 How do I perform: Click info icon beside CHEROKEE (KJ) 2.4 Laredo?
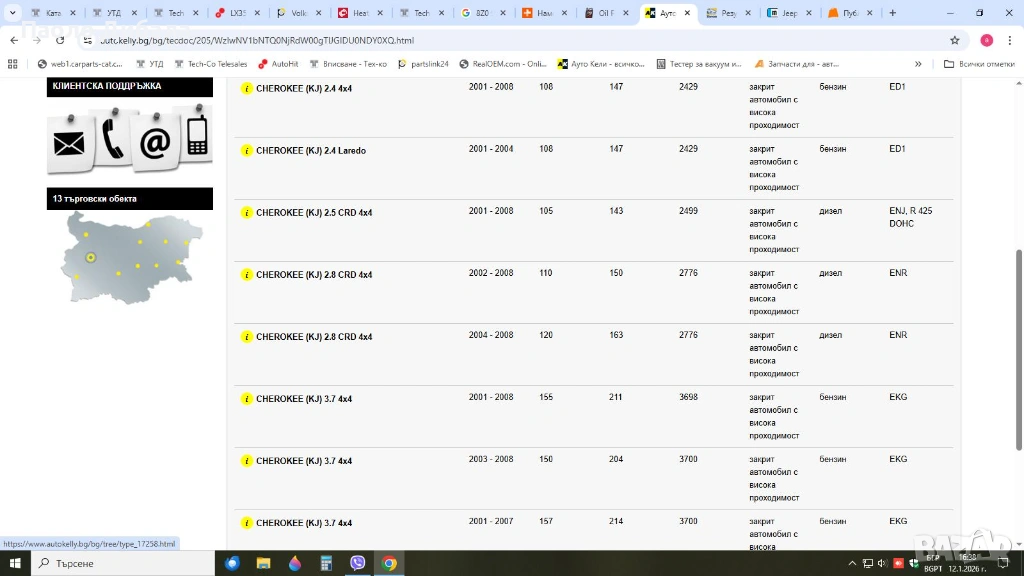[x=246, y=151]
